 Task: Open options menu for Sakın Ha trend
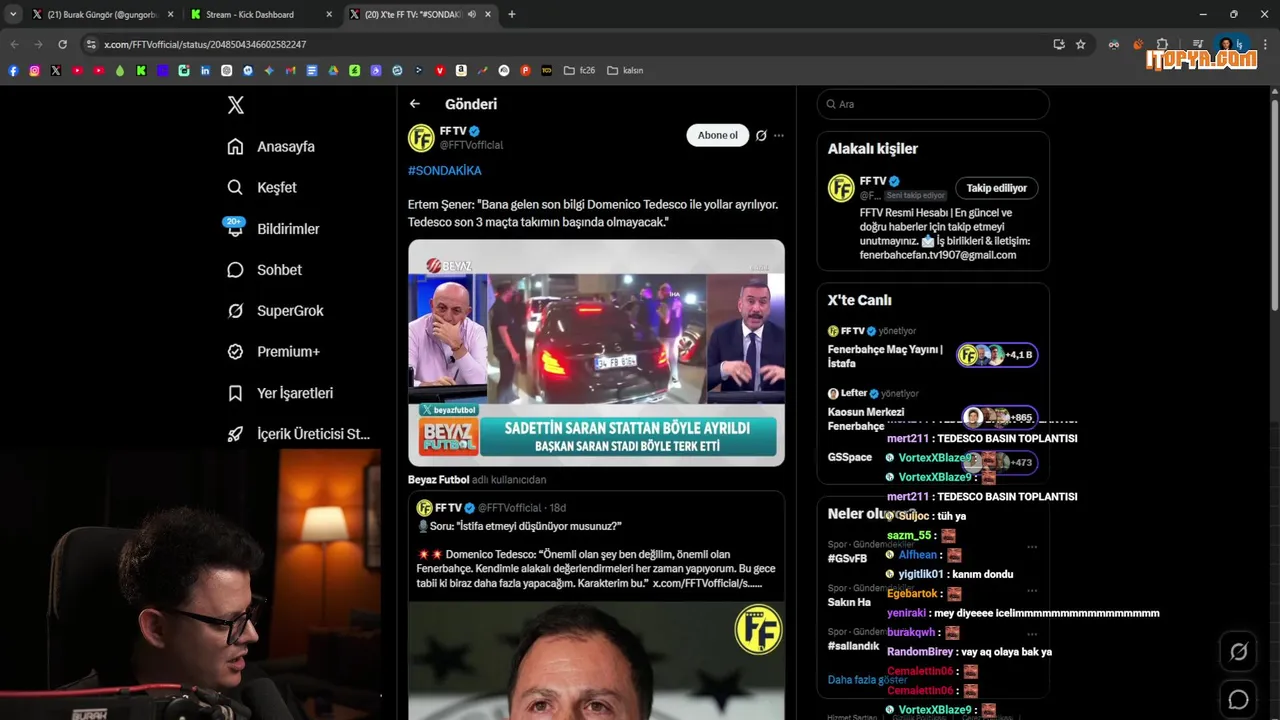1032,590
